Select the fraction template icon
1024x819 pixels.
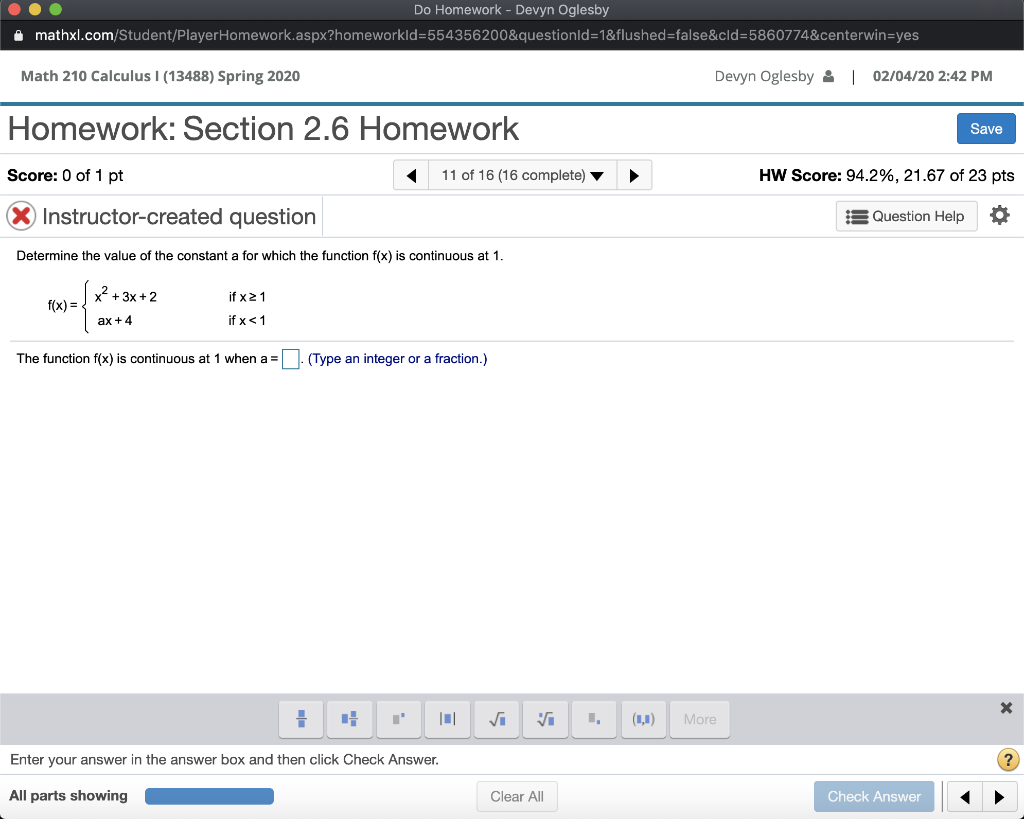[300, 719]
